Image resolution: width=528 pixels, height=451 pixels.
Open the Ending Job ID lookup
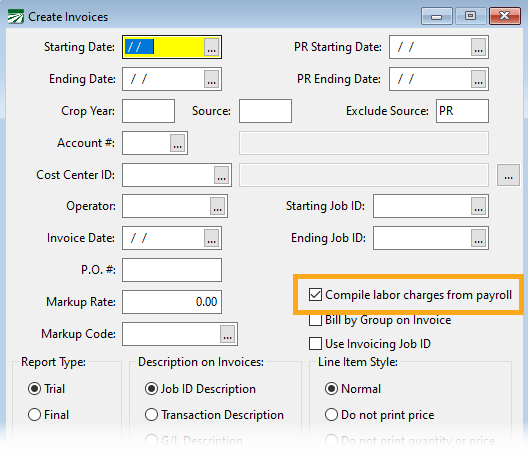[x=478, y=238]
